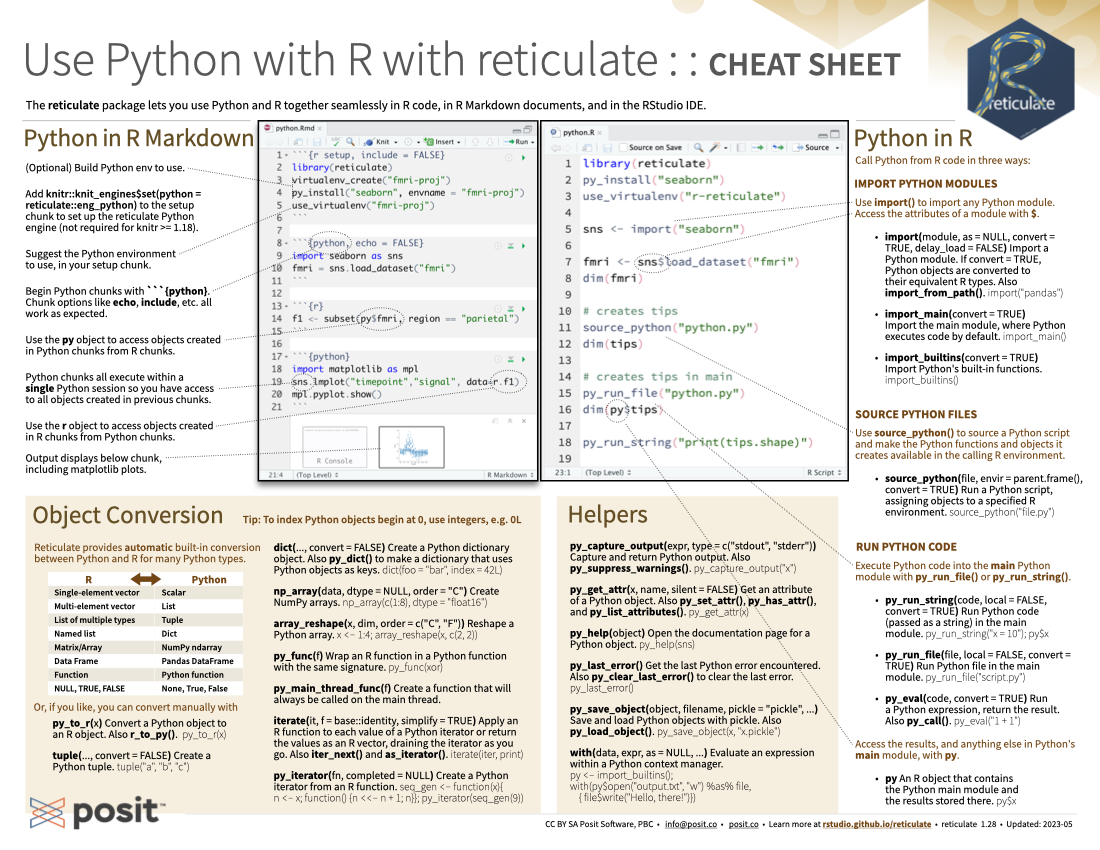Collapse the setup chunk fold arrow on line 1
The image size is (1100, 850).
pos(286,155)
